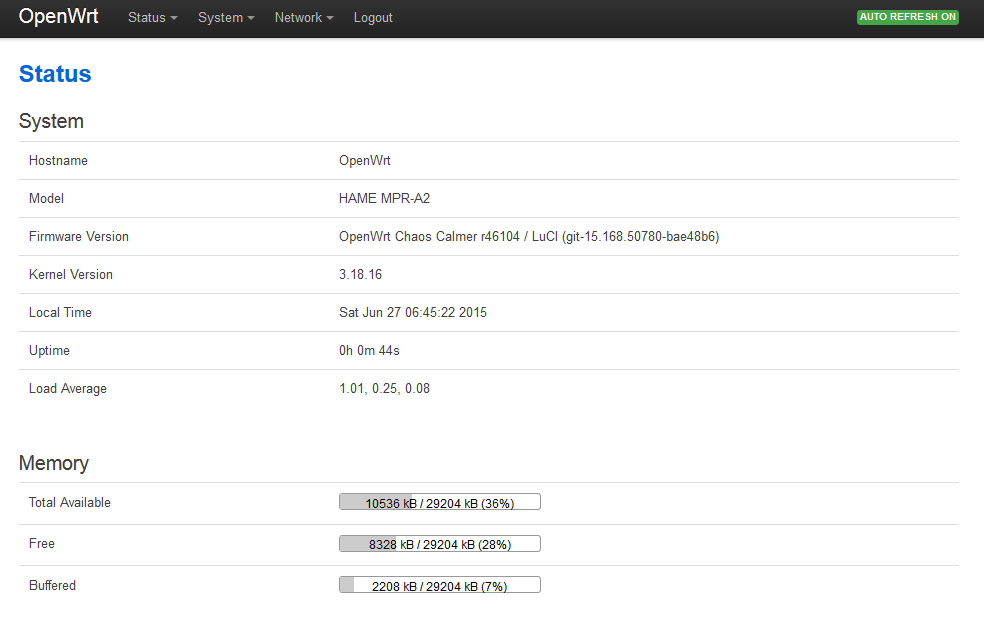Select the local time Sat Jun 27 value
The width and height of the screenshot is (984, 630).
point(413,312)
